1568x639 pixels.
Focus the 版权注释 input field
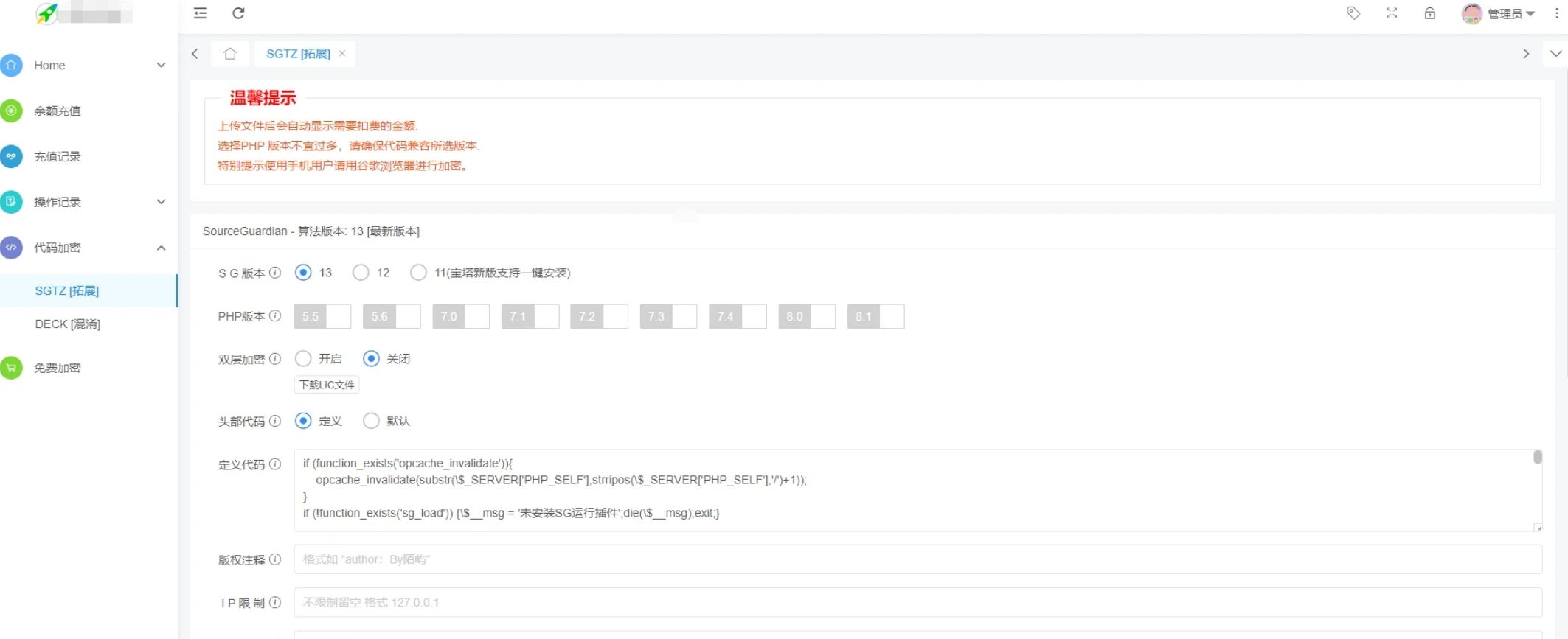(x=917, y=559)
